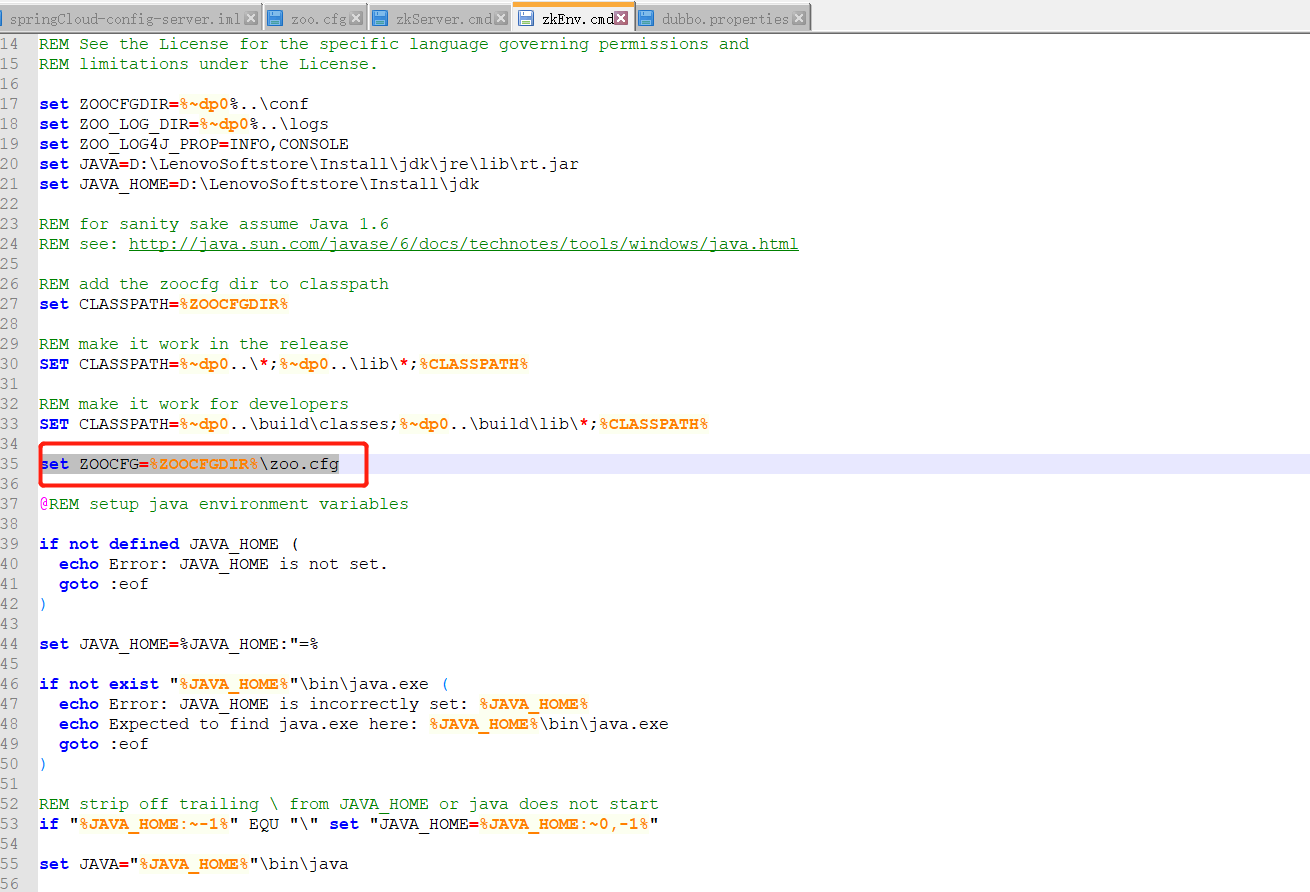Click 'REM strip off trailing \ from JAVA_HOME' line
Image resolution: width=1310 pixels, height=892 pixels.
tap(349, 804)
